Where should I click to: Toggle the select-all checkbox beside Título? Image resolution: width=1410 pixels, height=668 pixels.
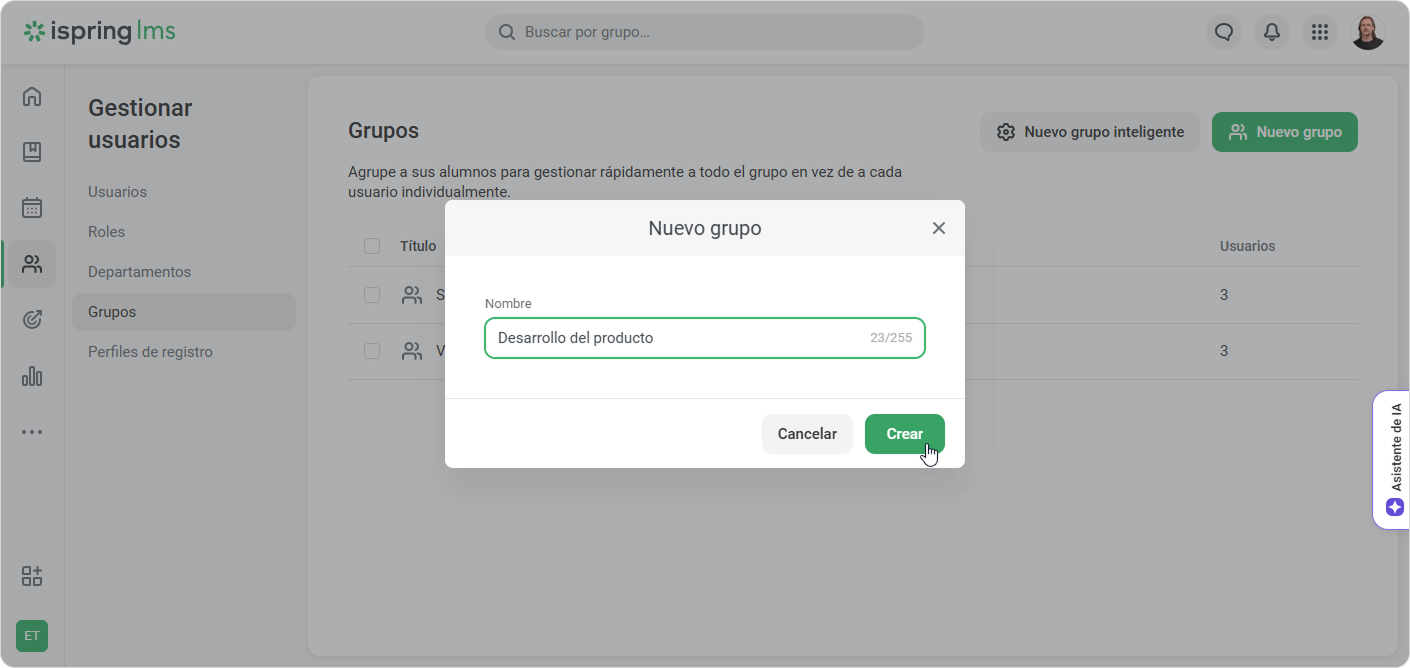[x=372, y=246]
